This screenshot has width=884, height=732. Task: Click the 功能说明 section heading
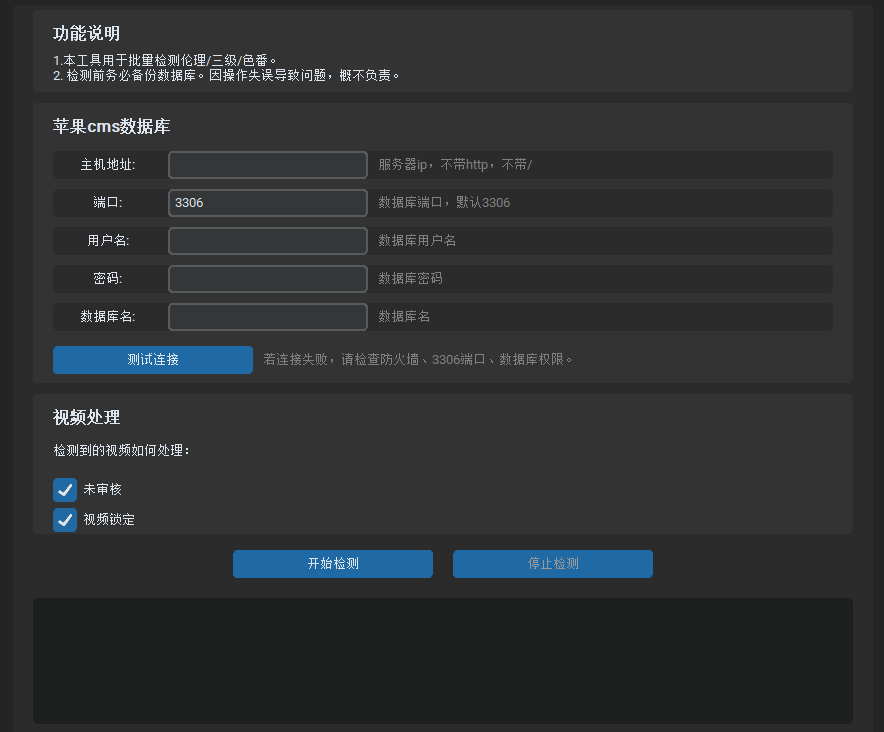pyautogui.click(x=86, y=34)
